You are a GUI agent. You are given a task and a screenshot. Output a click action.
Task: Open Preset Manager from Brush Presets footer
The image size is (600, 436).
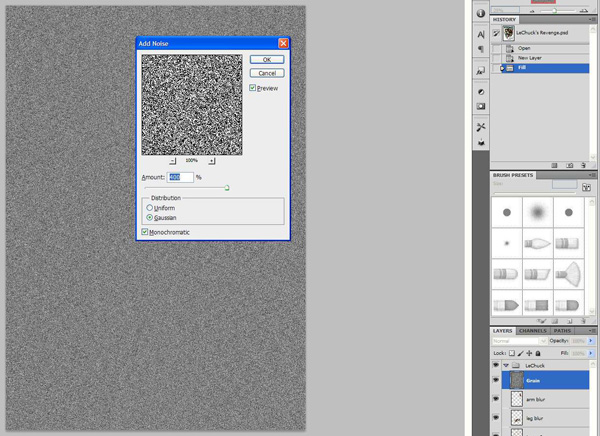point(555,321)
